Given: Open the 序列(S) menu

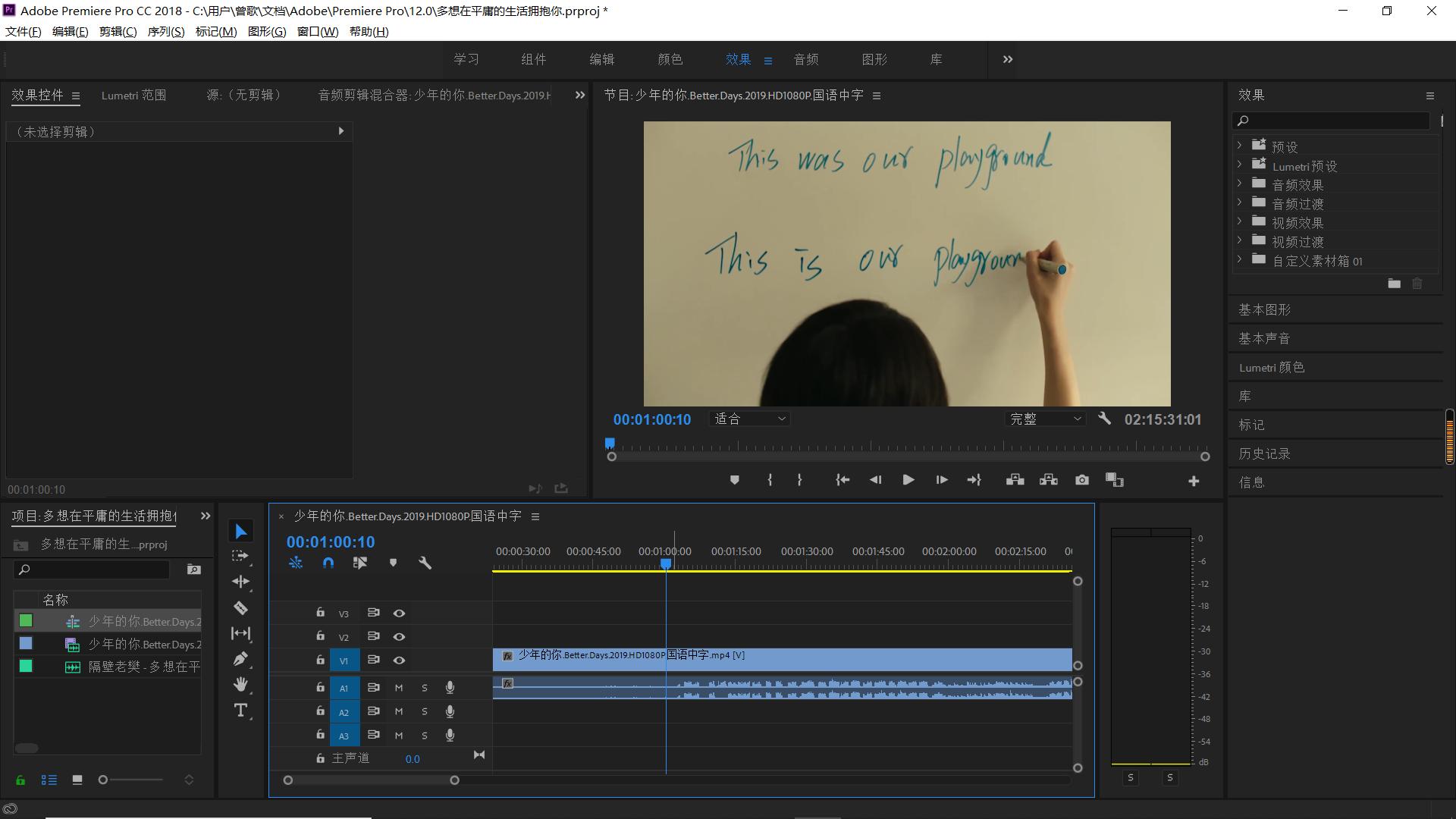Looking at the screenshot, I should [165, 31].
